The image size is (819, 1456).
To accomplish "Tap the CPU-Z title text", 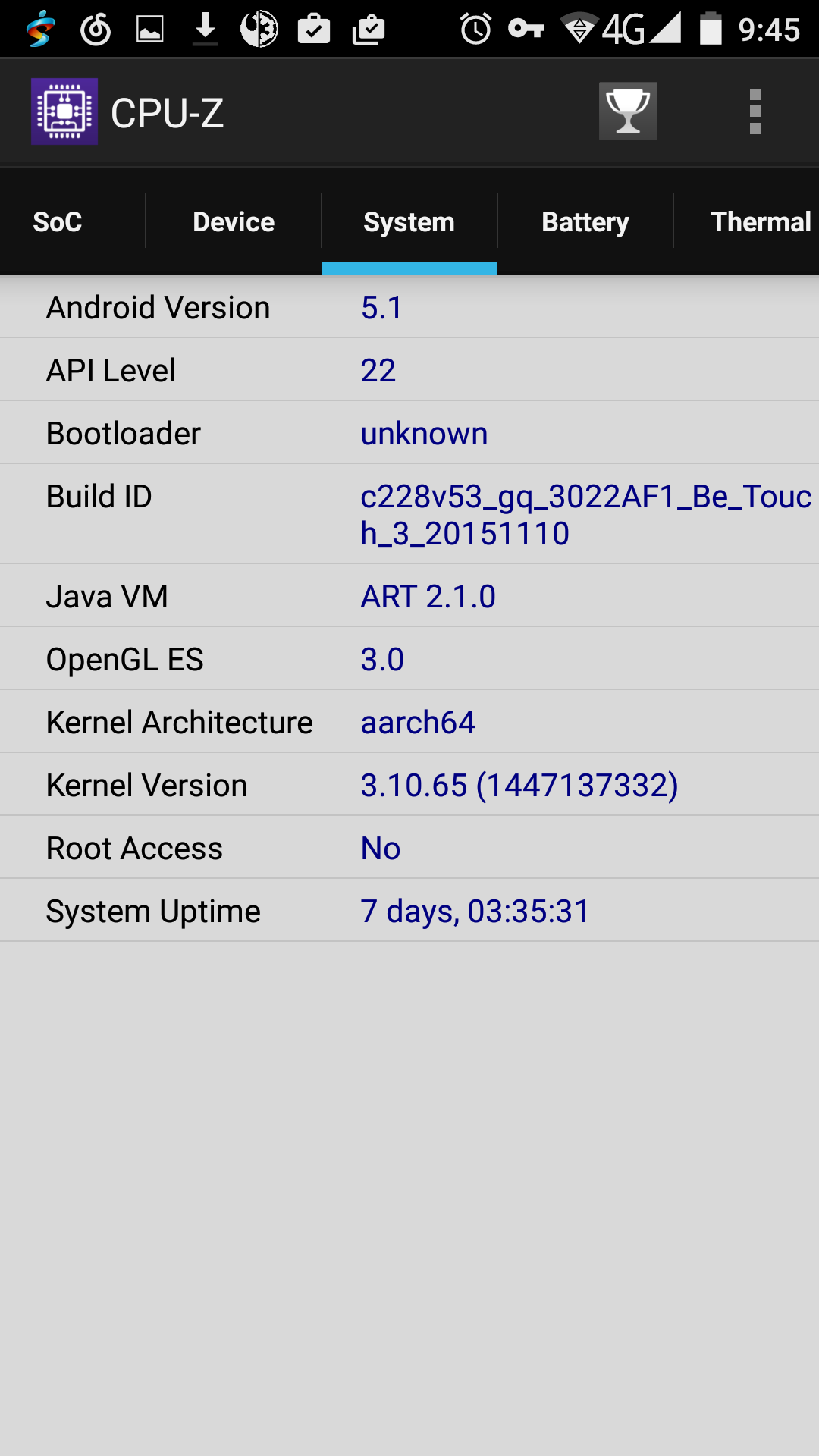I will point(168,113).
